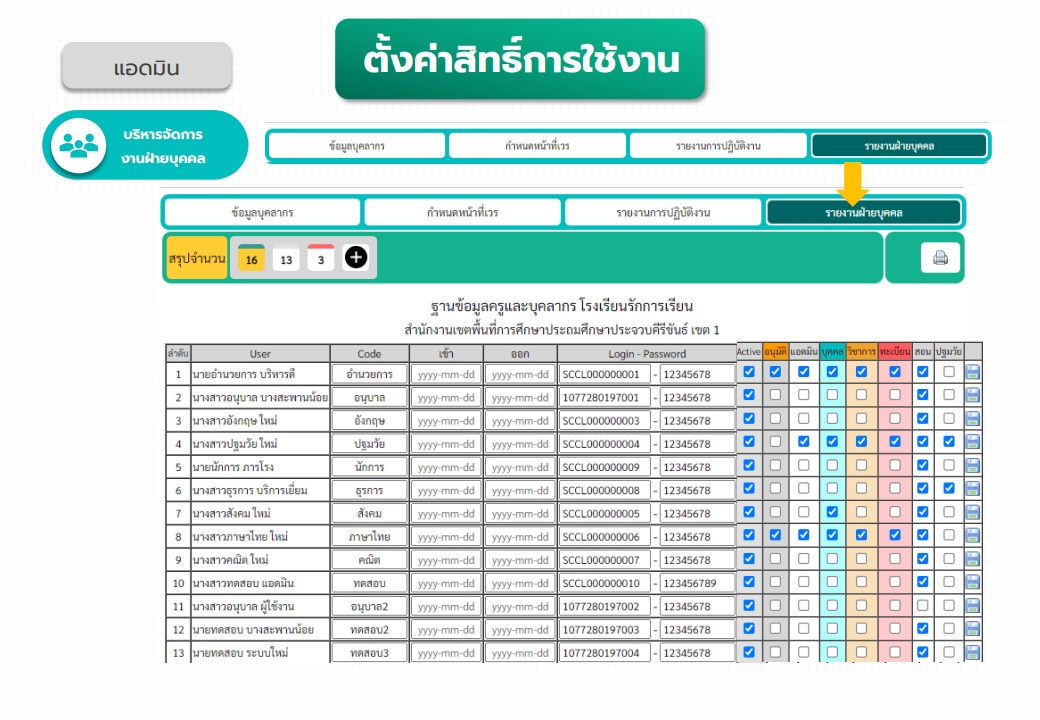
Task: Open ข้อมูลบุคลากร tab above the สรุปจำนวน bar
Action: (x=262, y=212)
